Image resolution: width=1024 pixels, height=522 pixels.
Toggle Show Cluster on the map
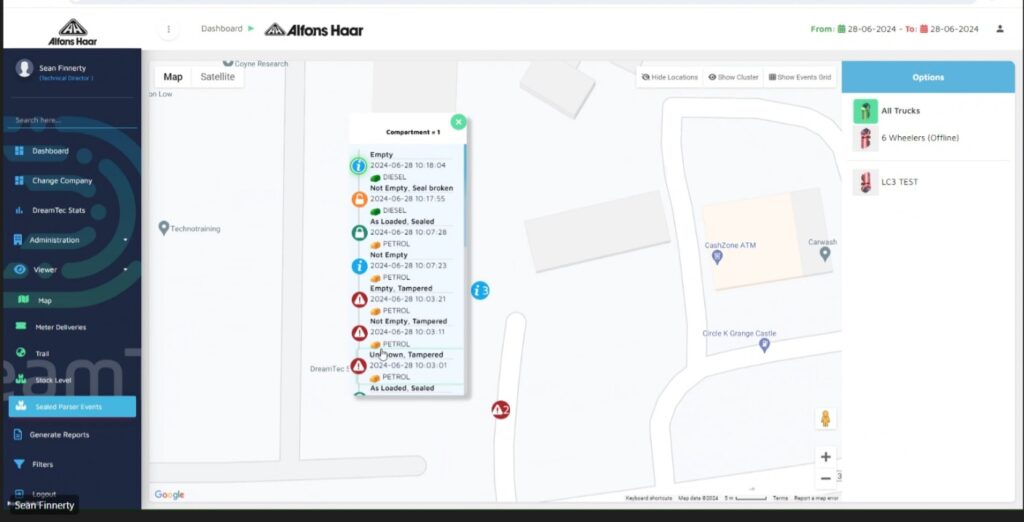click(733, 77)
